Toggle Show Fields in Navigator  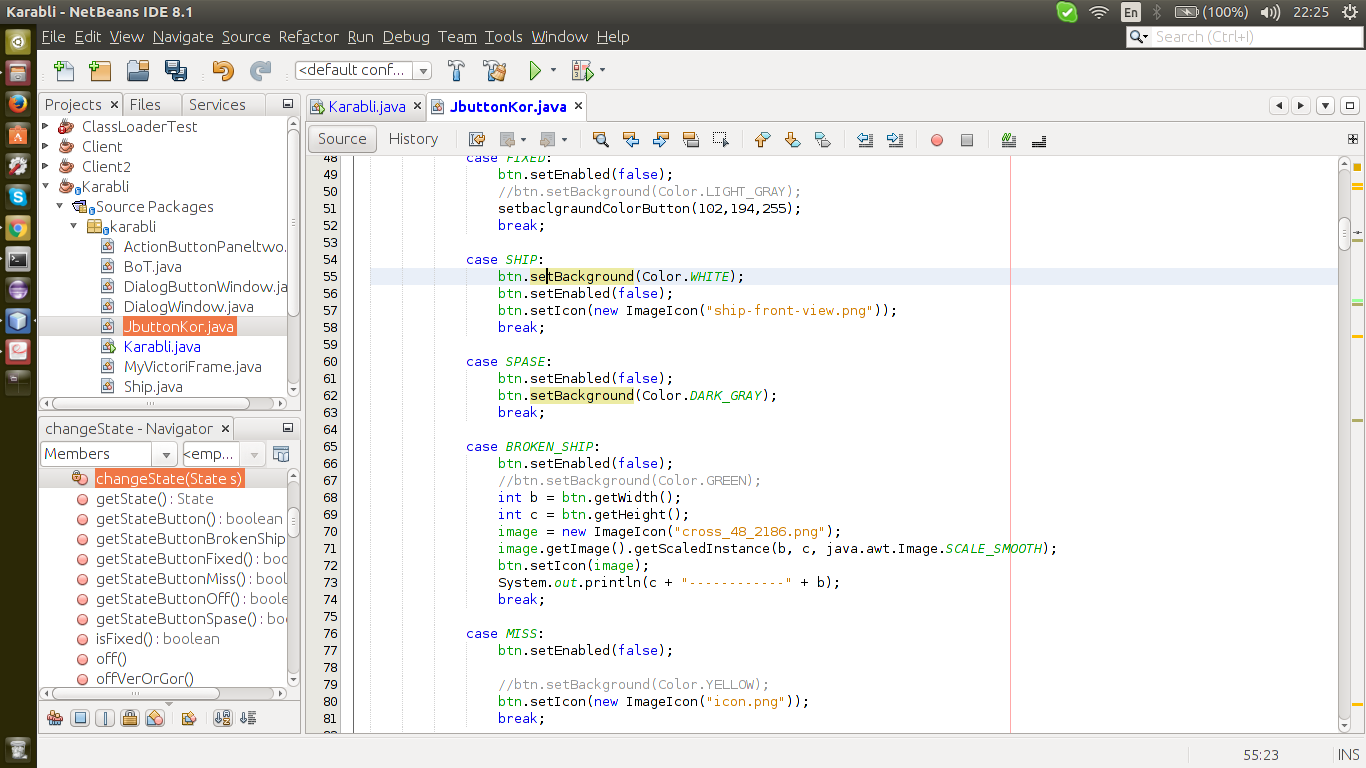81,718
